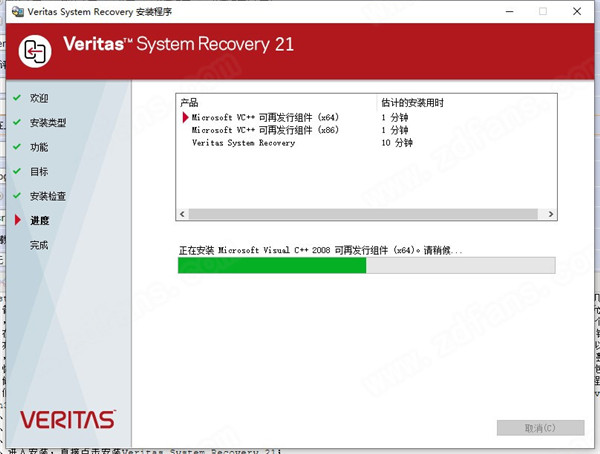The height and width of the screenshot is (454, 600).
Task: Click the right scroll arrow of product list
Action: [x=551, y=214]
